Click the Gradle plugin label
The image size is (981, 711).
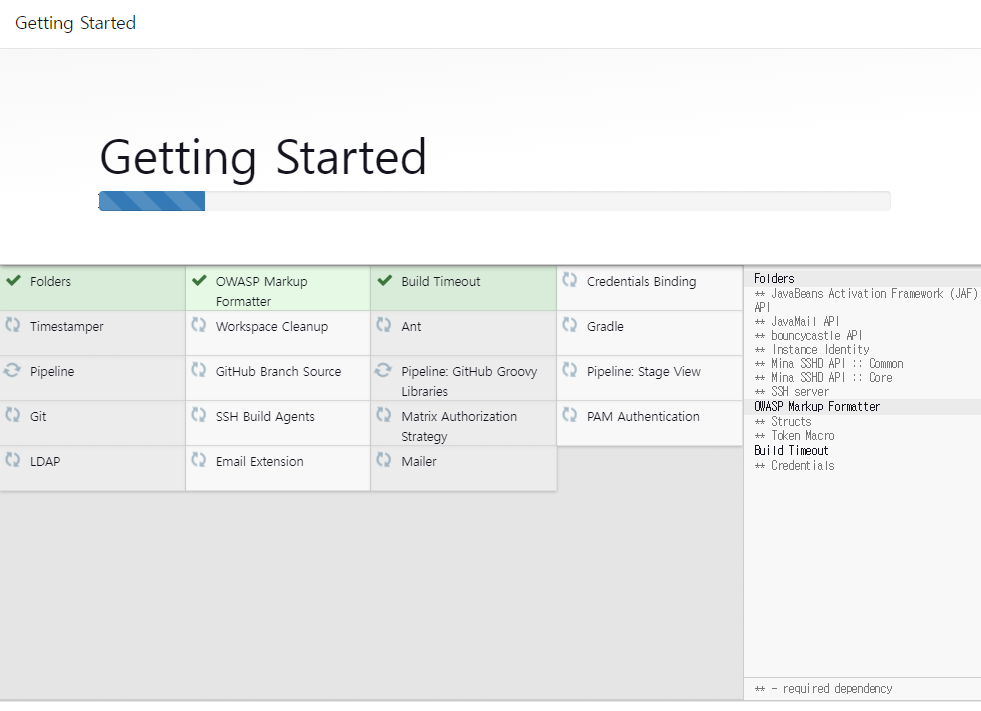pos(605,327)
